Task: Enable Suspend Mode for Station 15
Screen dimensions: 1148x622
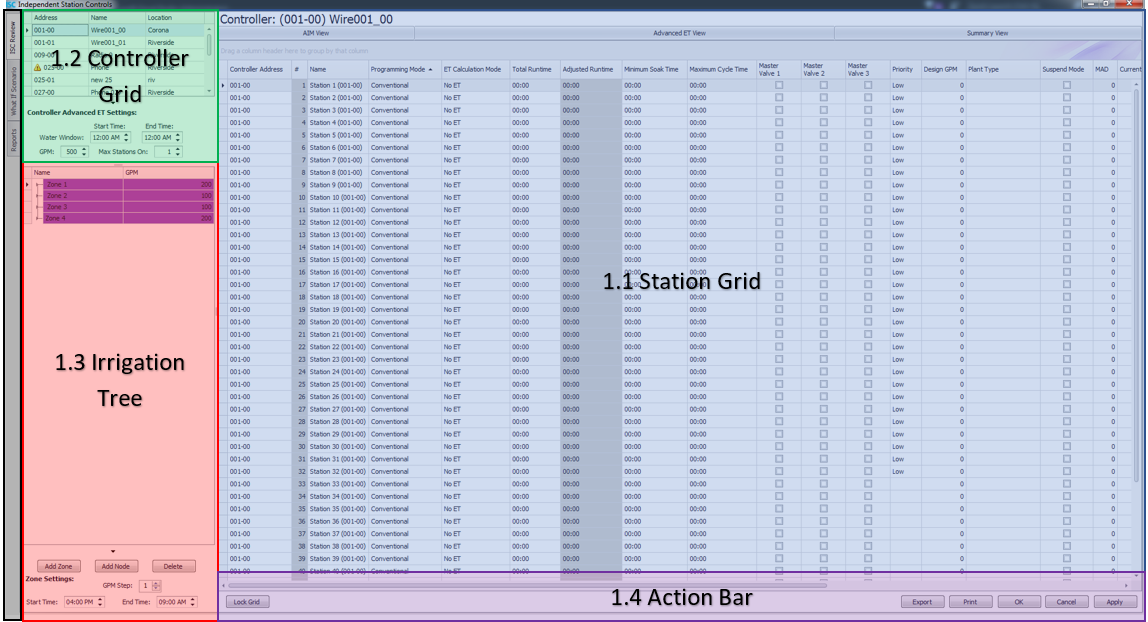Action: click(x=1067, y=260)
